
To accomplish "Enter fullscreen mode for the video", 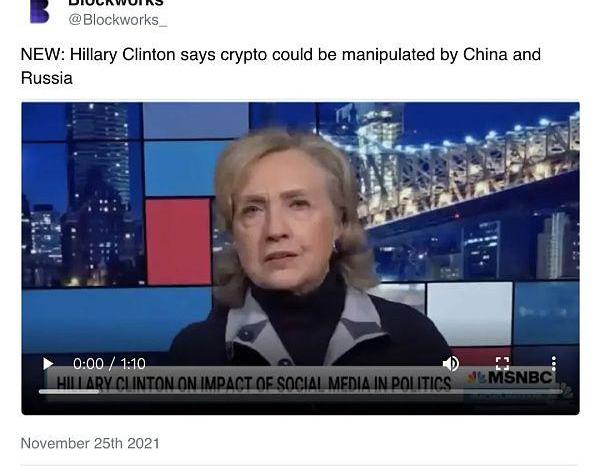I will [502, 363].
